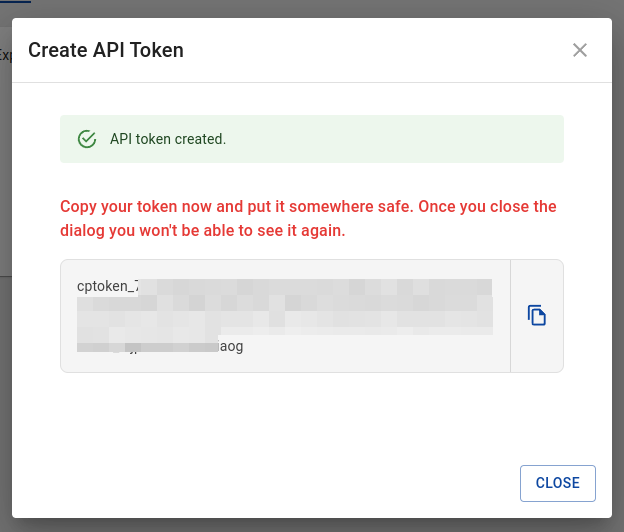
Task: Copy the API token to clipboard
Action: click(536, 316)
